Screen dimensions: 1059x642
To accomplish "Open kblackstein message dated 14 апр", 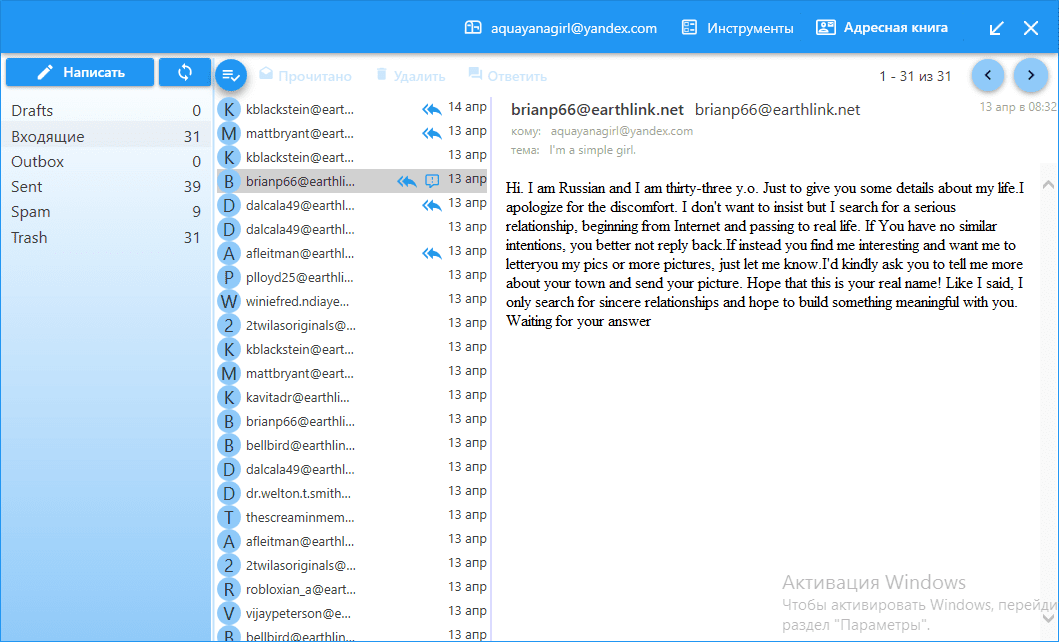I will pyautogui.click(x=352, y=109).
